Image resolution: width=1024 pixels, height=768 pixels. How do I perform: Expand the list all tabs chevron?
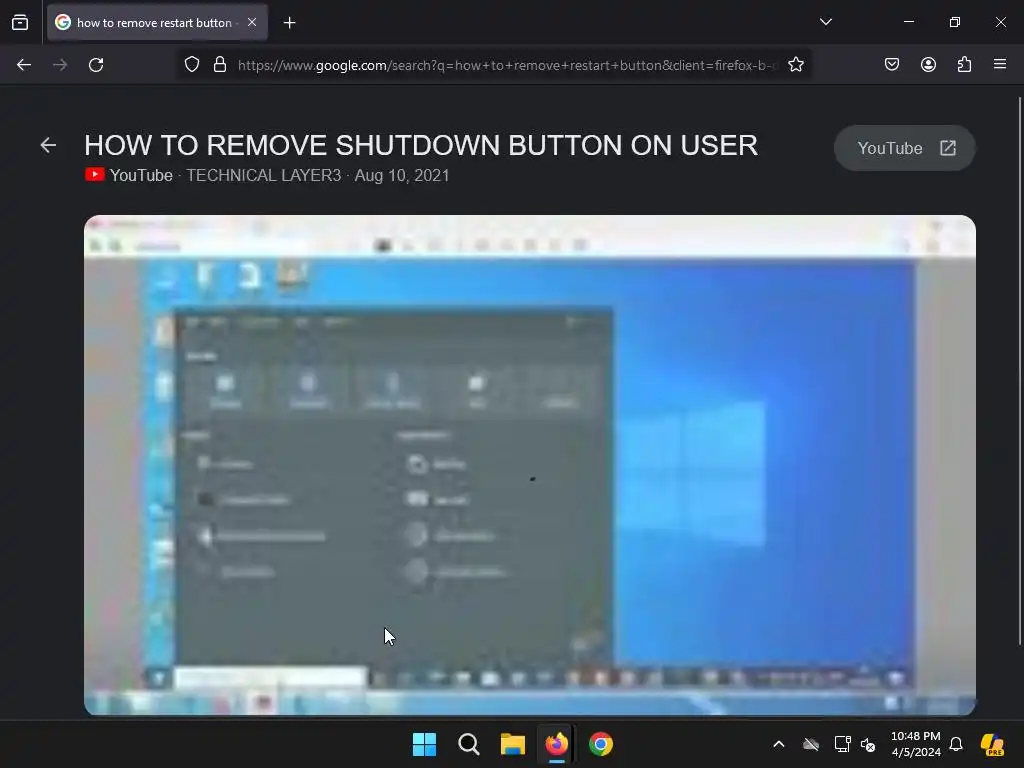825,22
